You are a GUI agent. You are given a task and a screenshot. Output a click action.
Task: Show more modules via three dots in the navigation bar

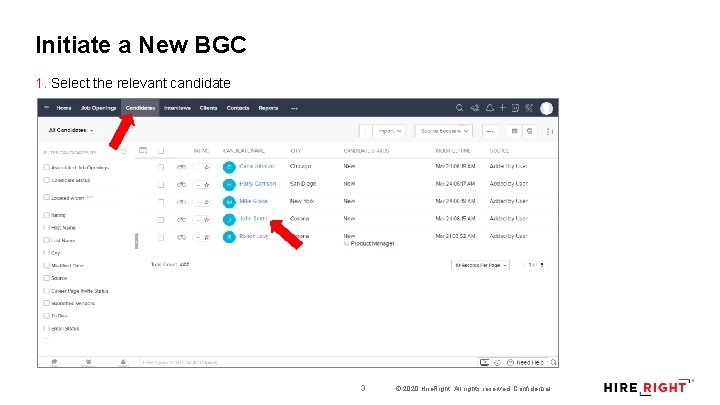coord(294,108)
